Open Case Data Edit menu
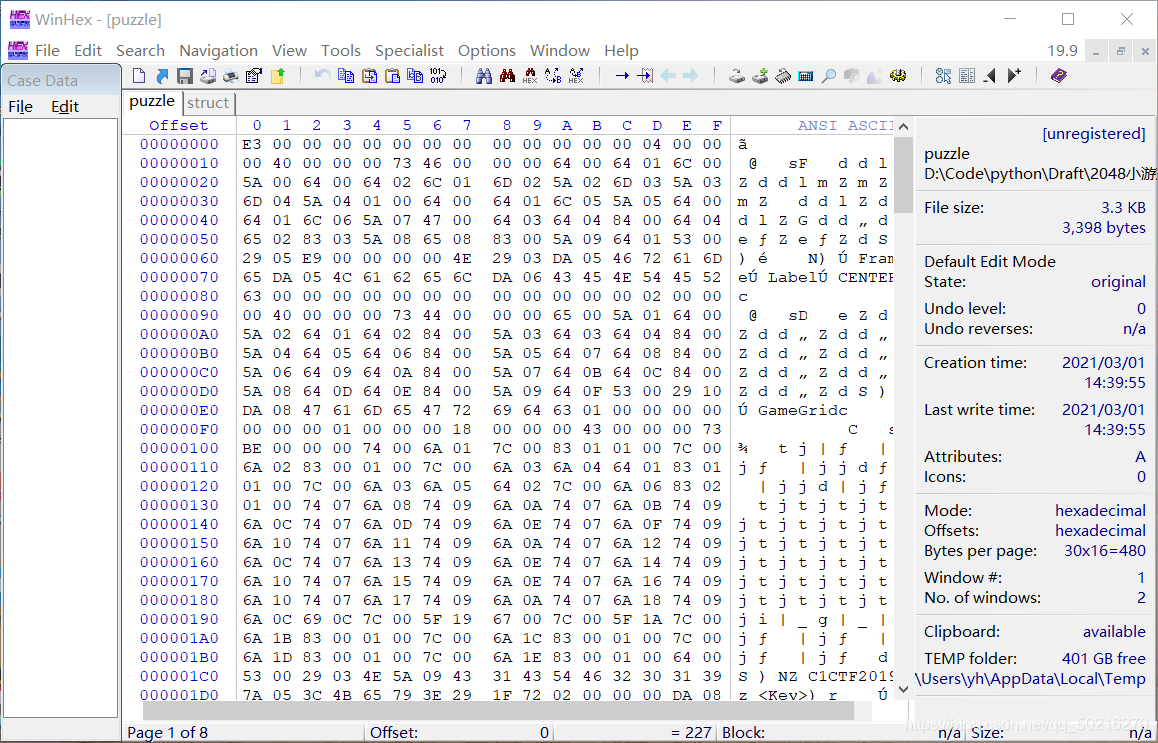 pos(65,107)
